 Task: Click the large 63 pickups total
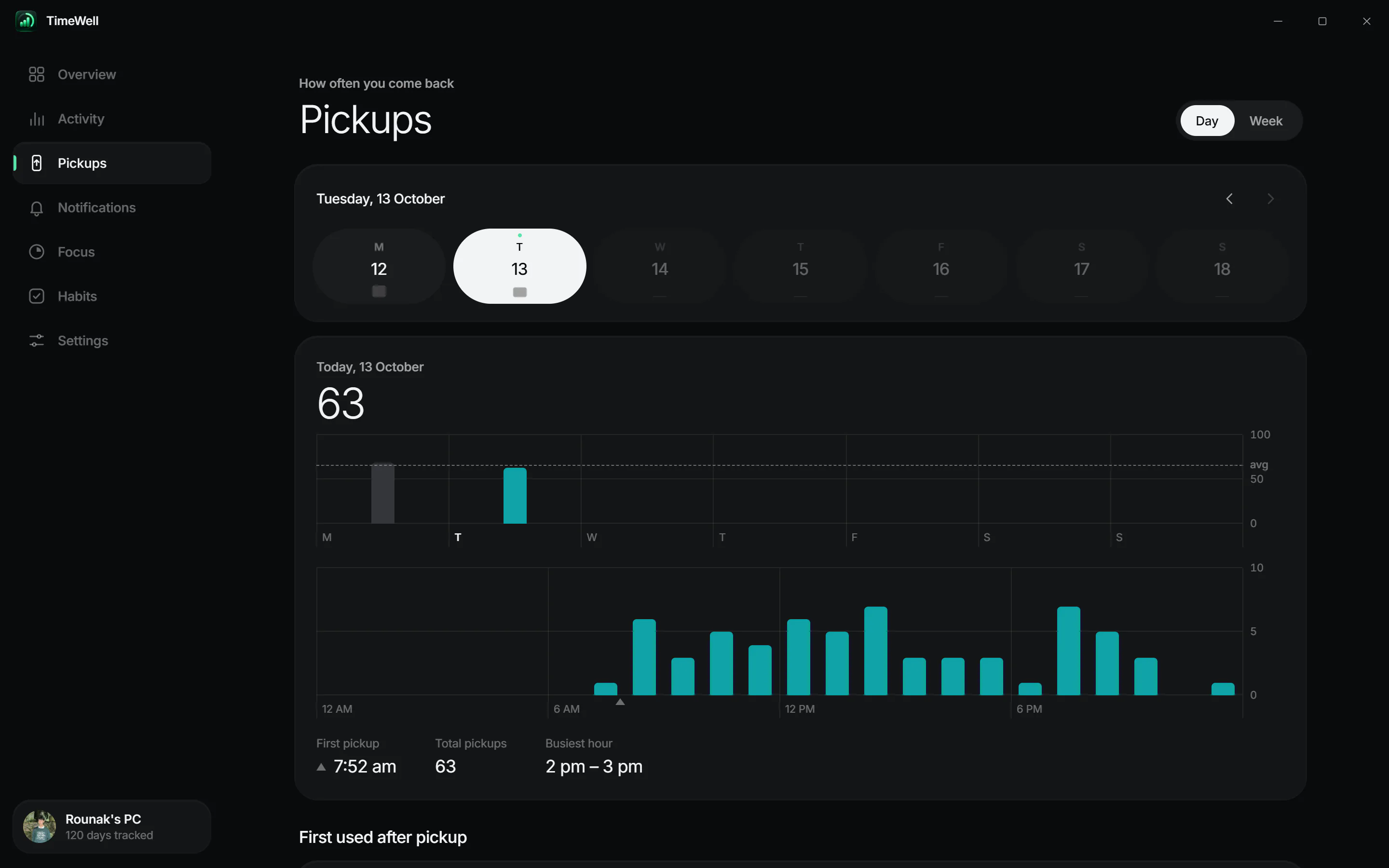341,403
